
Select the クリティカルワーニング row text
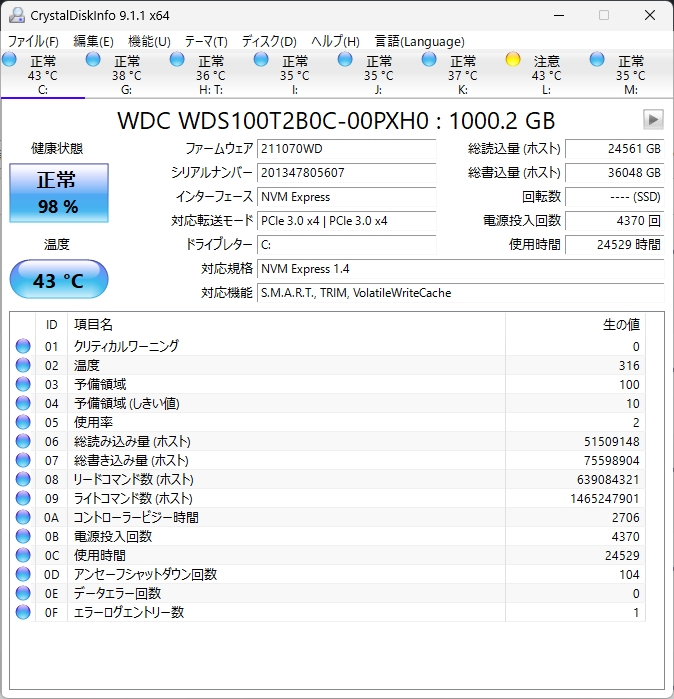(126, 346)
